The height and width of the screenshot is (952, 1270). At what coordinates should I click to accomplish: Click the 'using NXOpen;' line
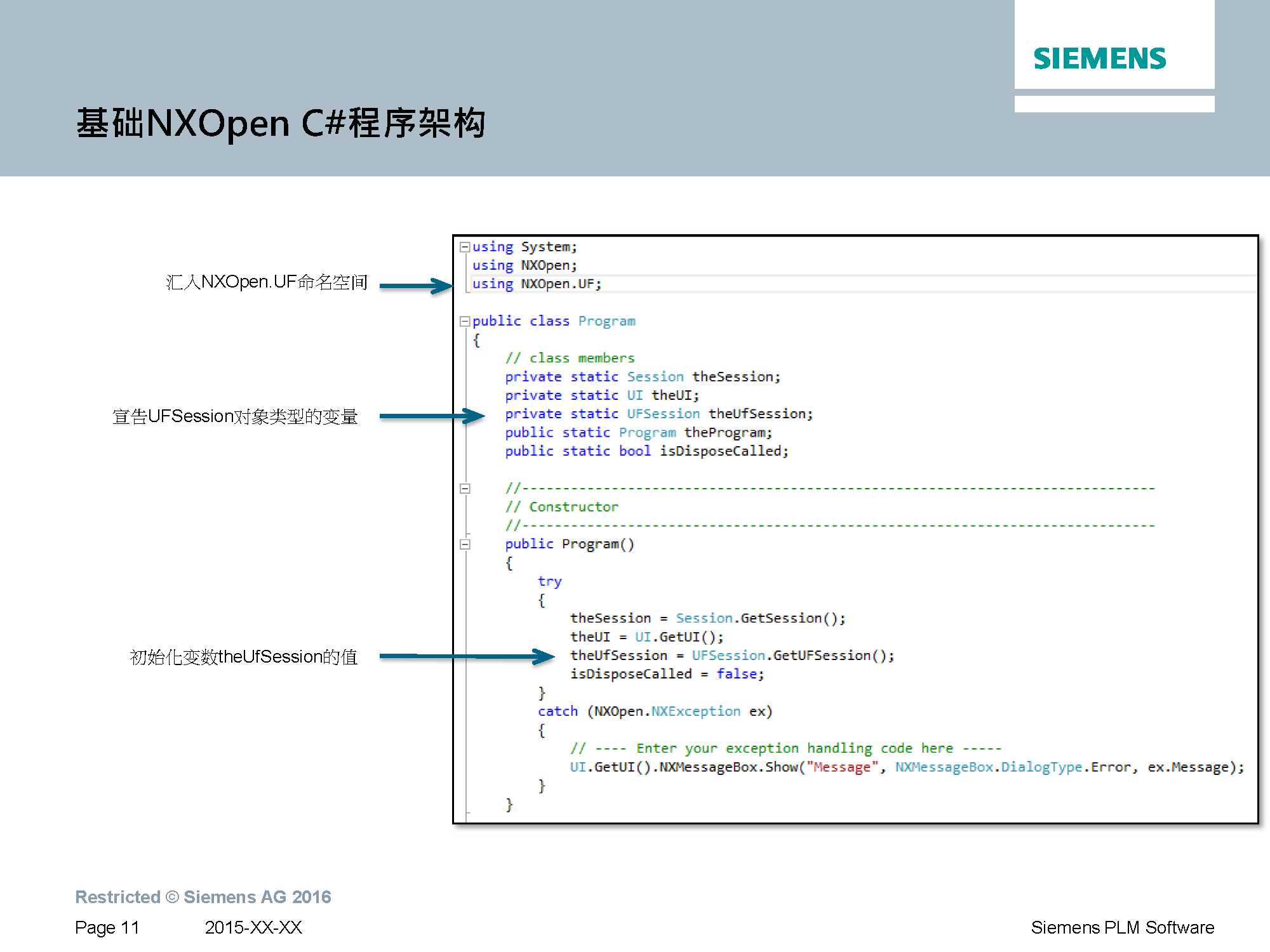(525, 265)
